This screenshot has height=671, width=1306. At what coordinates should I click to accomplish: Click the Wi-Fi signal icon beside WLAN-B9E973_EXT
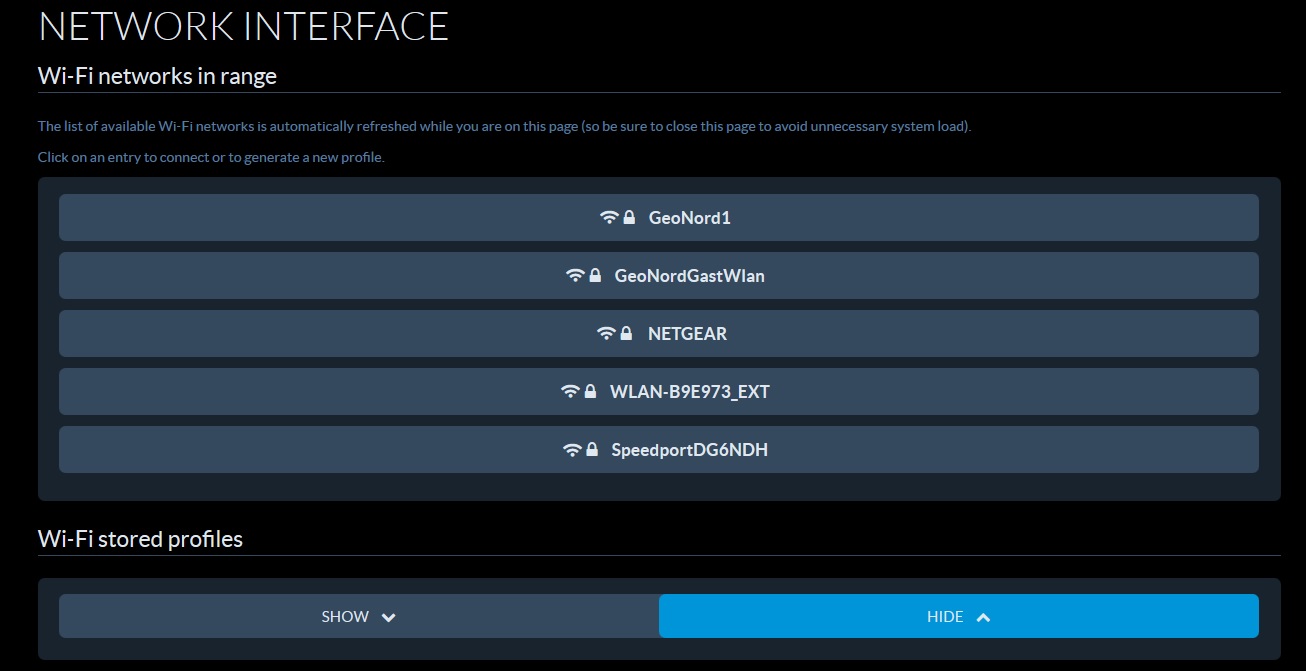pyautogui.click(x=570, y=391)
